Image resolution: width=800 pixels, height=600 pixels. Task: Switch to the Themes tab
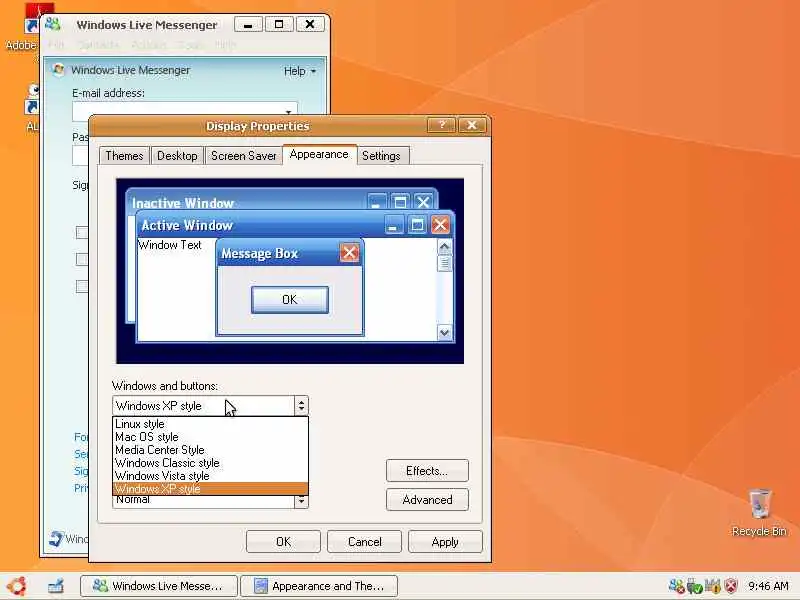(124, 156)
